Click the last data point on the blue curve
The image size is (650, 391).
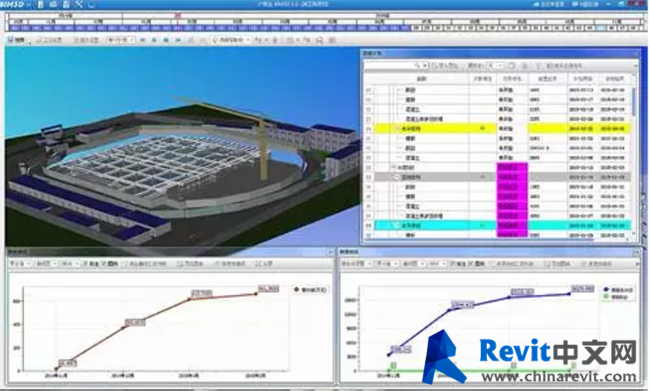[570, 294]
